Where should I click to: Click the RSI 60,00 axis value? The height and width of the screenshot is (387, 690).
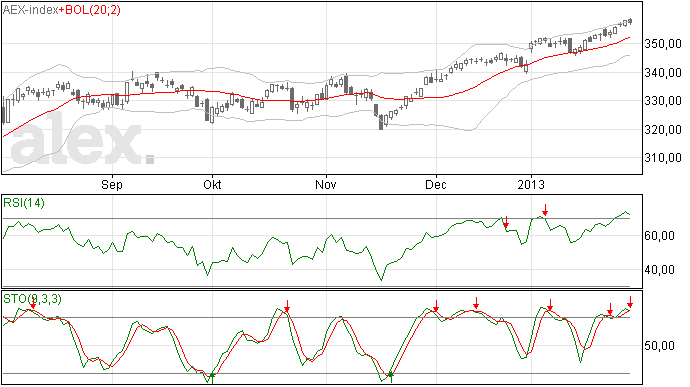pos(660,236)
